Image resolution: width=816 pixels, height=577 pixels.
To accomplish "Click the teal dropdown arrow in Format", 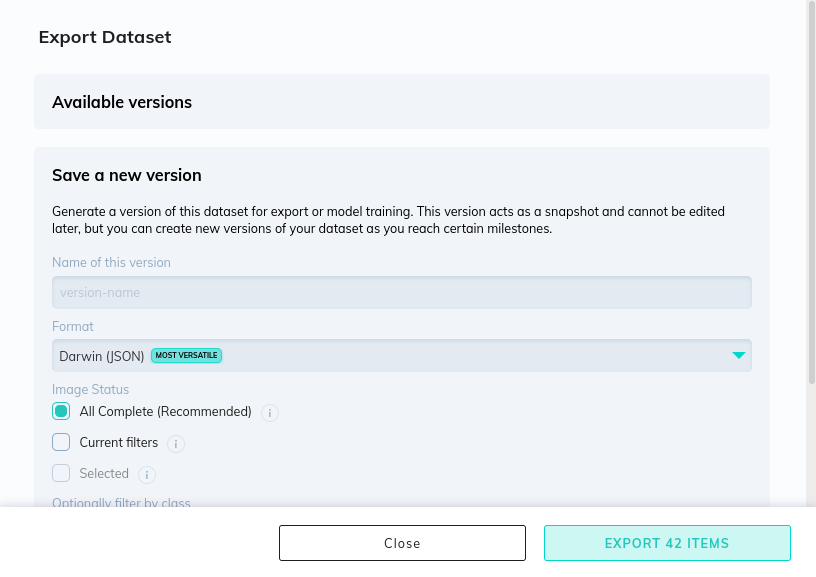I will 739,355.
